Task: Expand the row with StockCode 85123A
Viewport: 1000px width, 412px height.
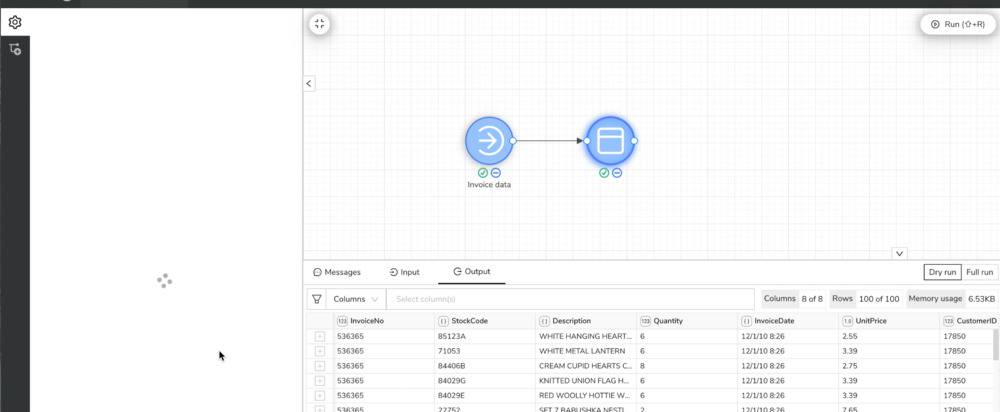Action: (x=320, y=336)
